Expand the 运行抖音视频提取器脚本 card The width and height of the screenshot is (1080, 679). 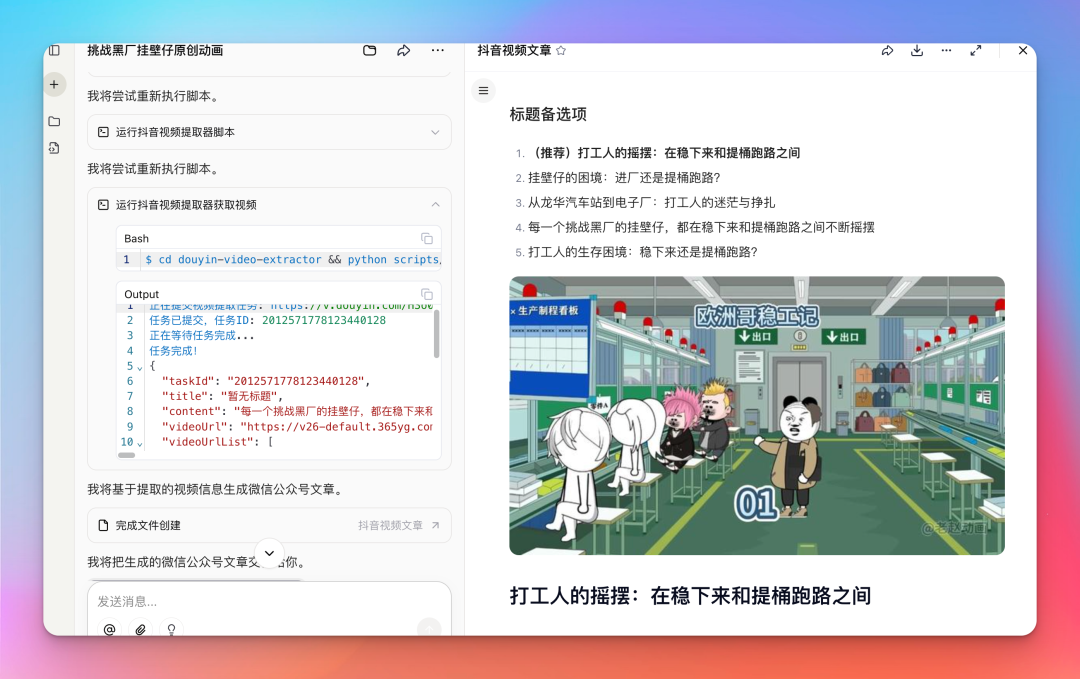434,131
